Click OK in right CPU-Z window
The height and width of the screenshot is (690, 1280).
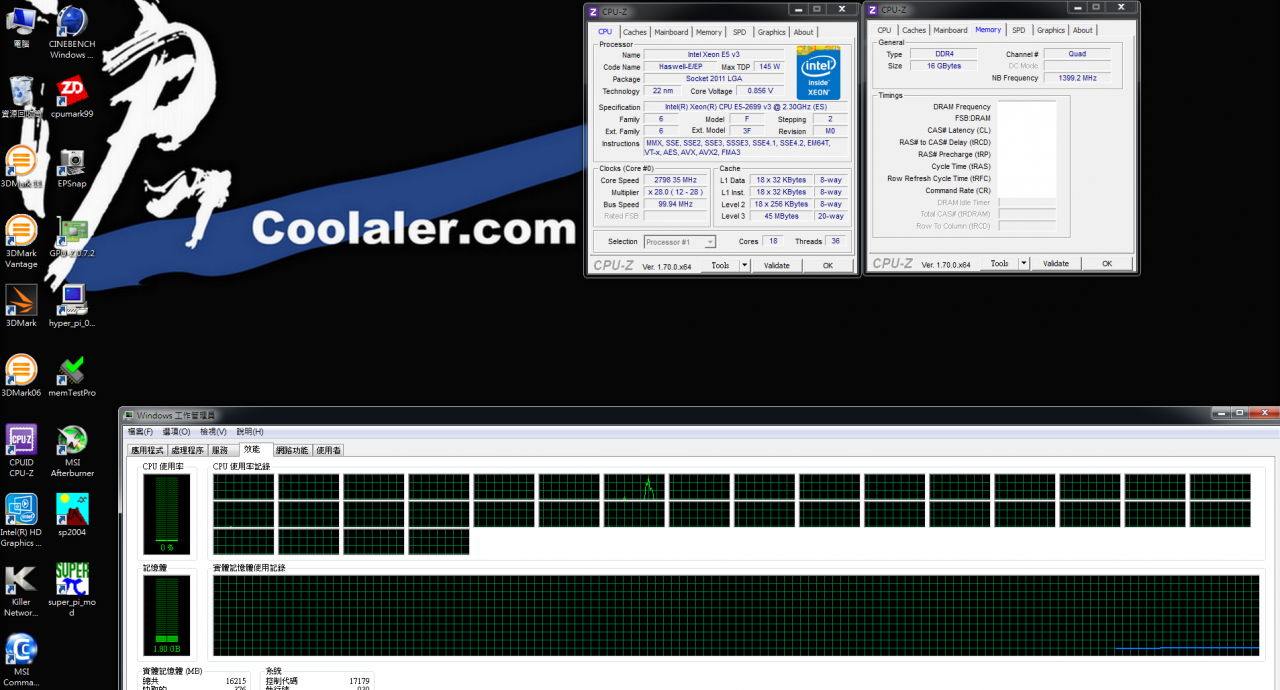1107,264
